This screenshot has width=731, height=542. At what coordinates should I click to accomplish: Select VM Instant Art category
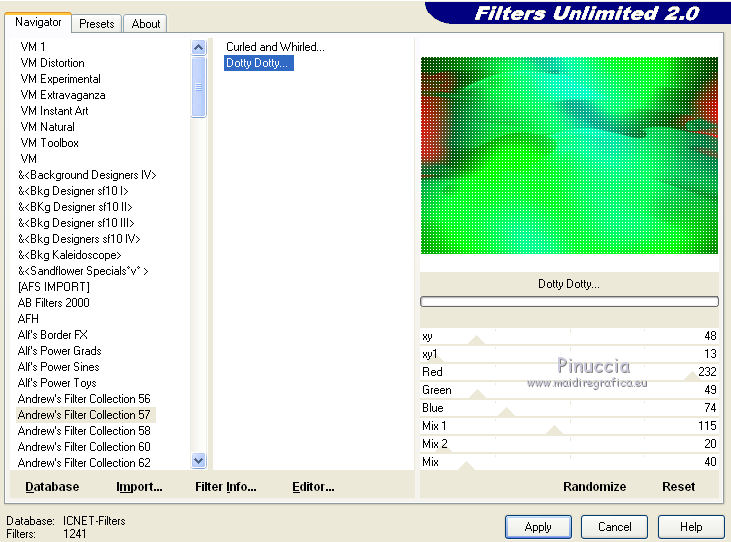click(x=55, y=110)
